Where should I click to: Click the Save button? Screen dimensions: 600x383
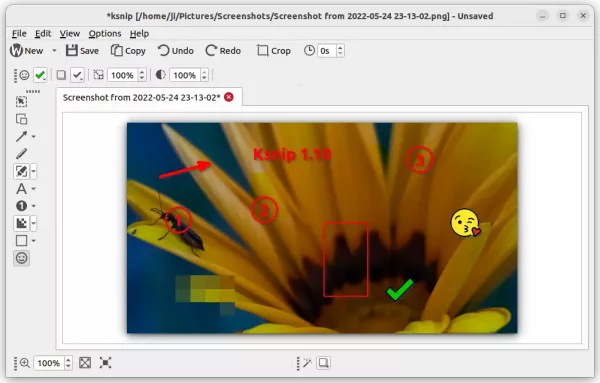click(x=82, y=51)
